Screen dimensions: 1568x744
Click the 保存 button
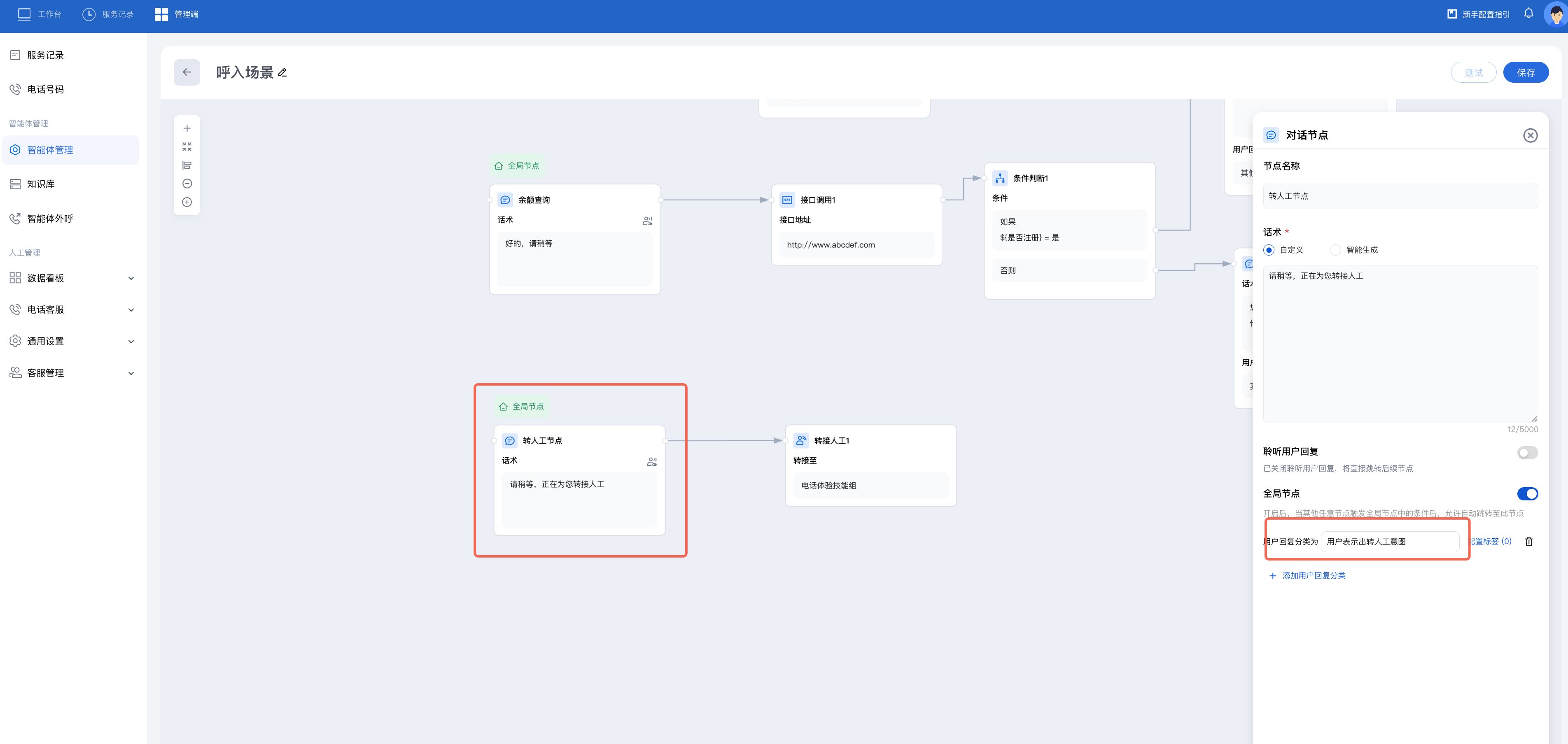[x=1526, y=72]
